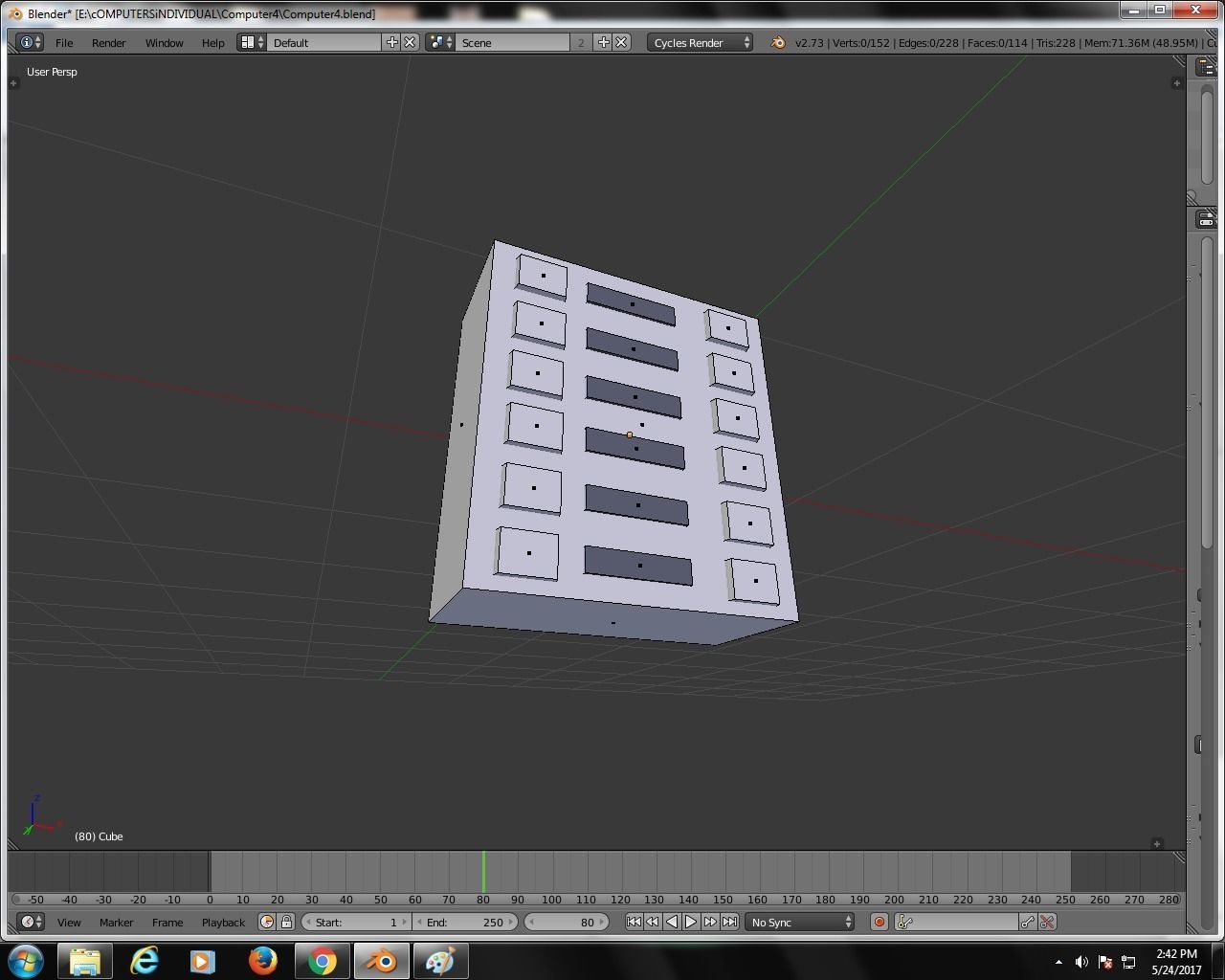
Task: Open Windows Explorer from taskbar
Action: pyautogui.click(x=85, y=961)
